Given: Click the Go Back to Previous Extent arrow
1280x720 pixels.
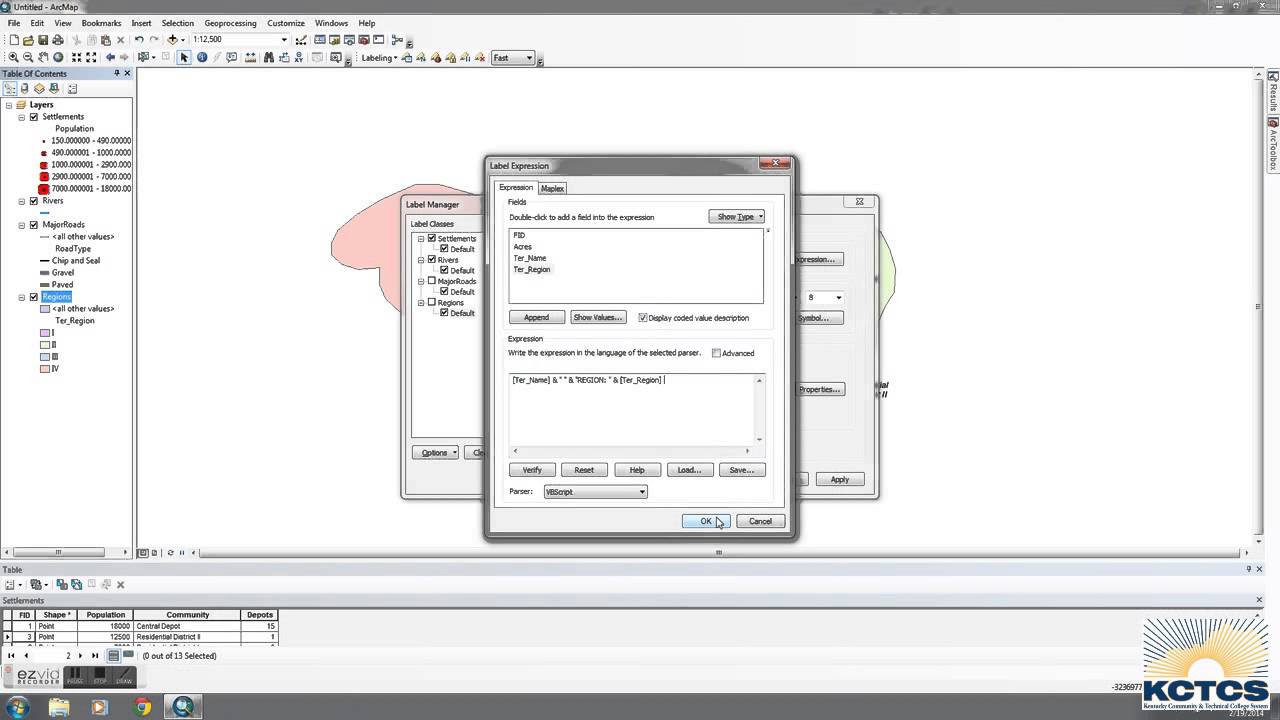Looking at the screenshot, I should coord(110,58).
